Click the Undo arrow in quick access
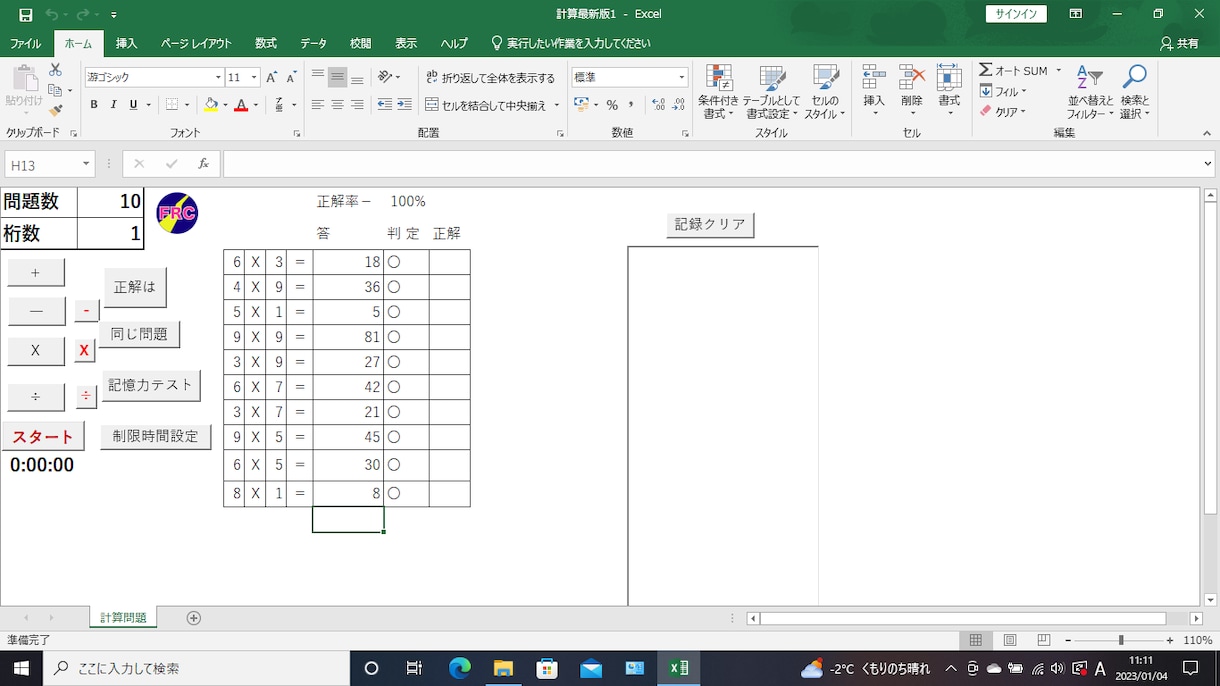The height and width of the screenshot is (686, 1220). (x=51, y=15)
